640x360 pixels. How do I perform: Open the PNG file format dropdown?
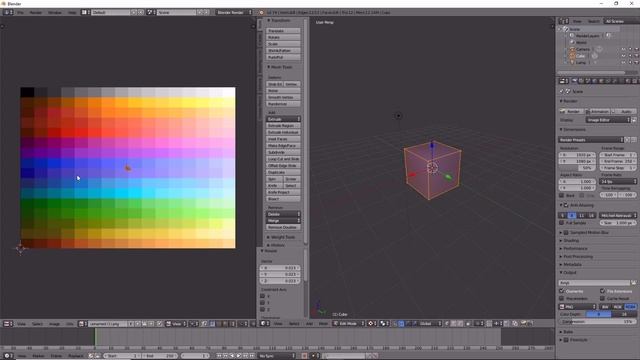pyautogui.click(x=578, y=307)
